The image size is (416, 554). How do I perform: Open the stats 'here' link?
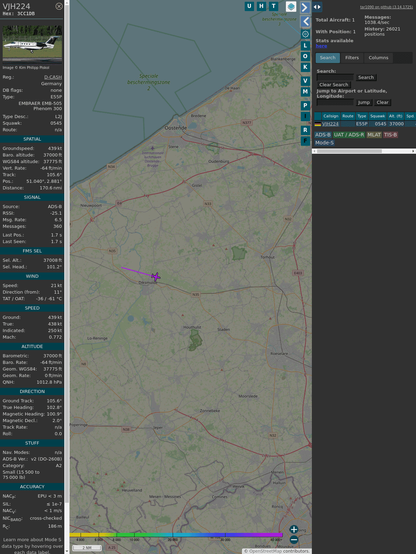(x=321, y=46)
